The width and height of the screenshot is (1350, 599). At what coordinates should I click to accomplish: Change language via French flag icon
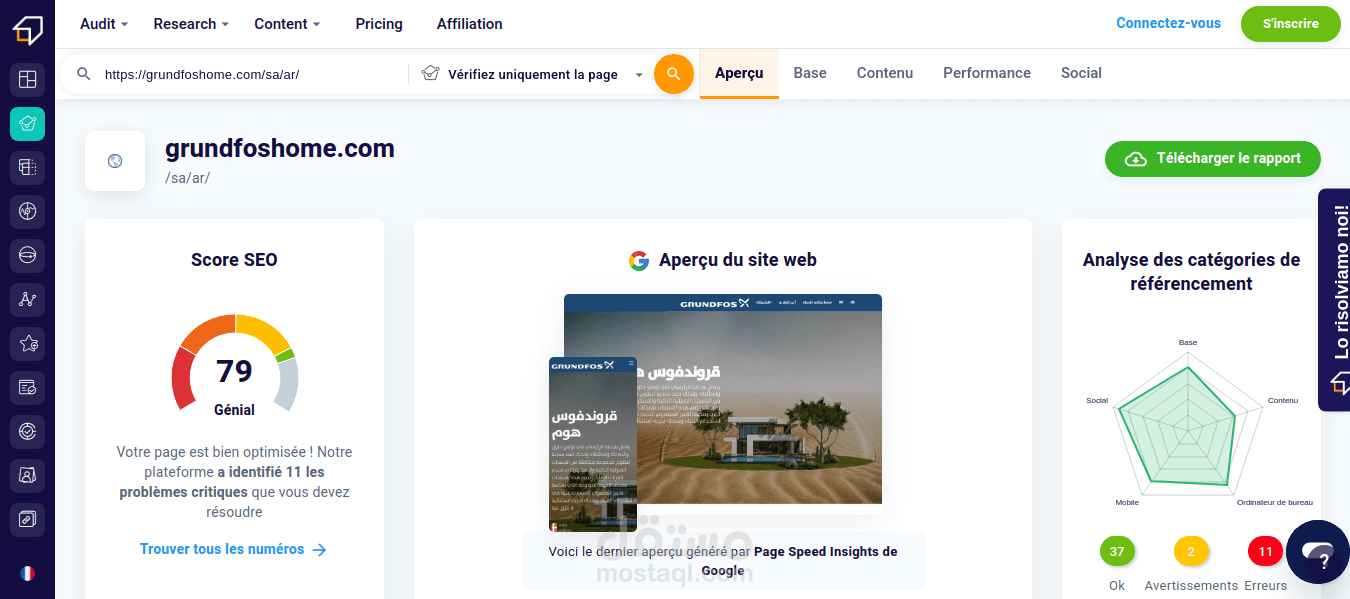(x=27, y=573)
